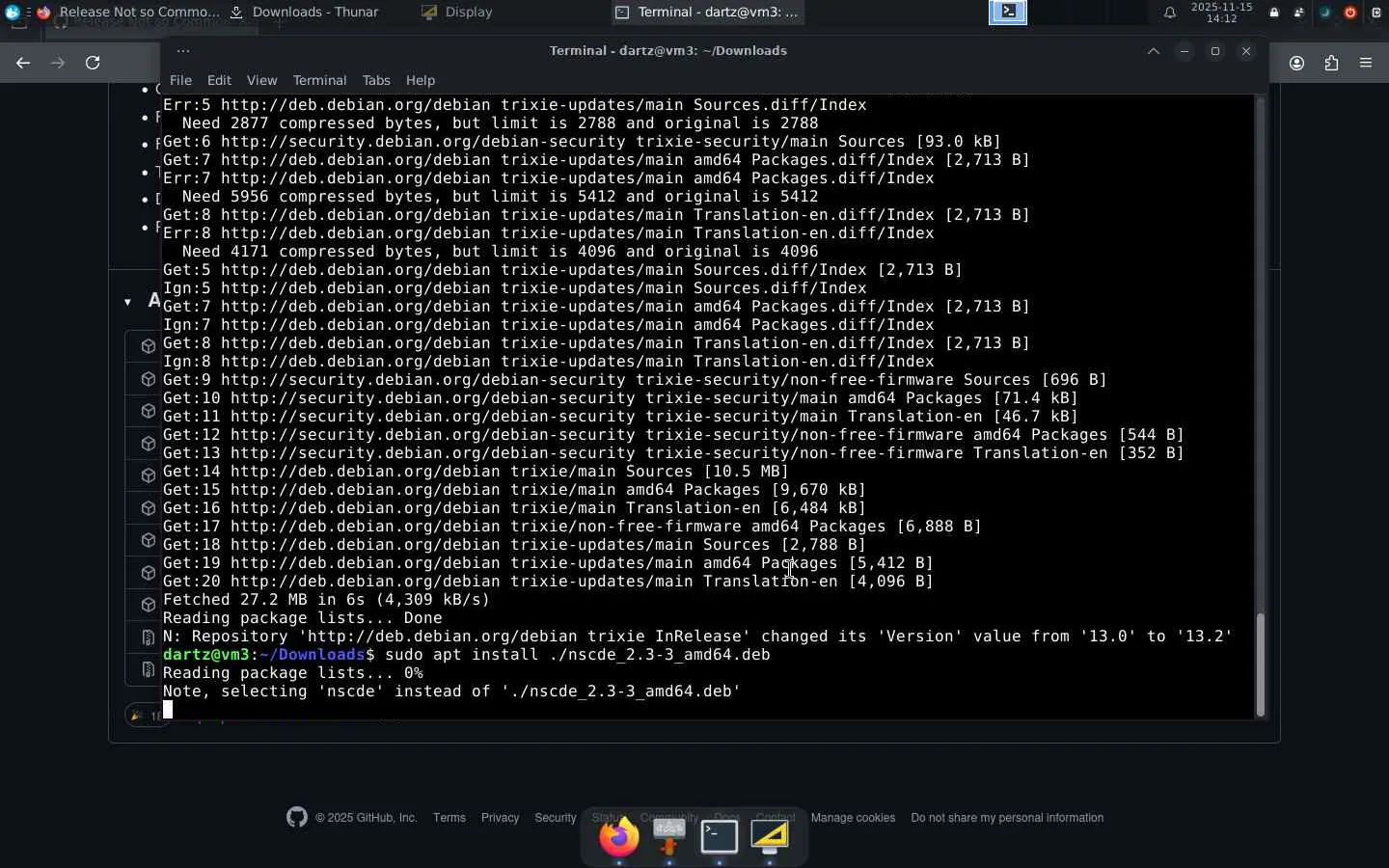Open the Firefox hamburger menu
1389x868 pixels.
click(1366, 64)
